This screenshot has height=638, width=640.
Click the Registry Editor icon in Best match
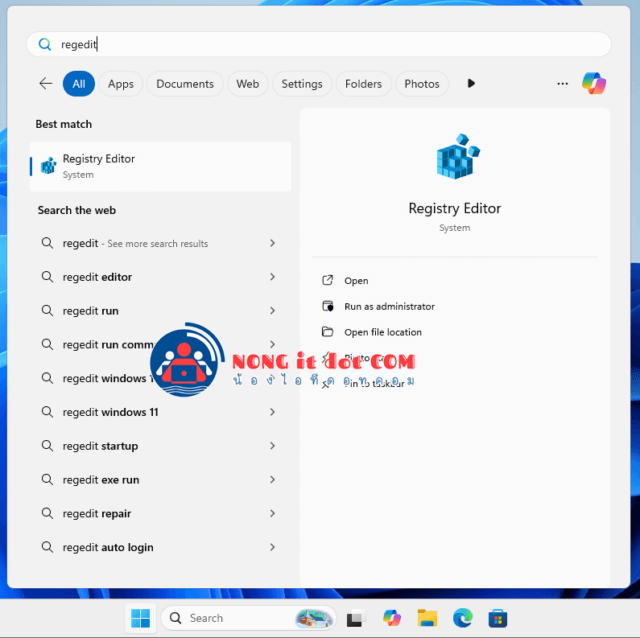pyautogui.click(x=49, y=166)
